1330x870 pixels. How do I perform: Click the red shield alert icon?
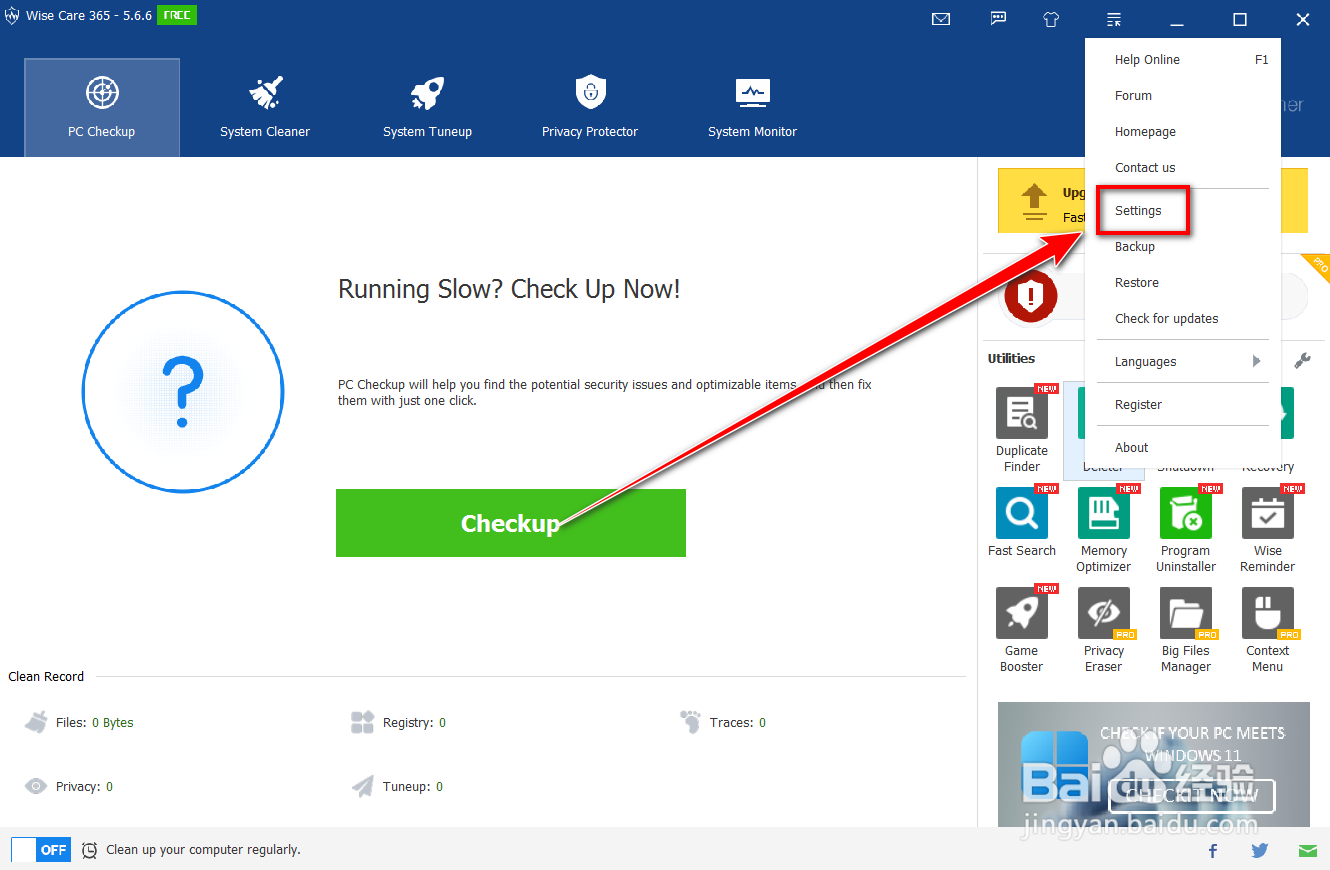(x=1030, y=296)
